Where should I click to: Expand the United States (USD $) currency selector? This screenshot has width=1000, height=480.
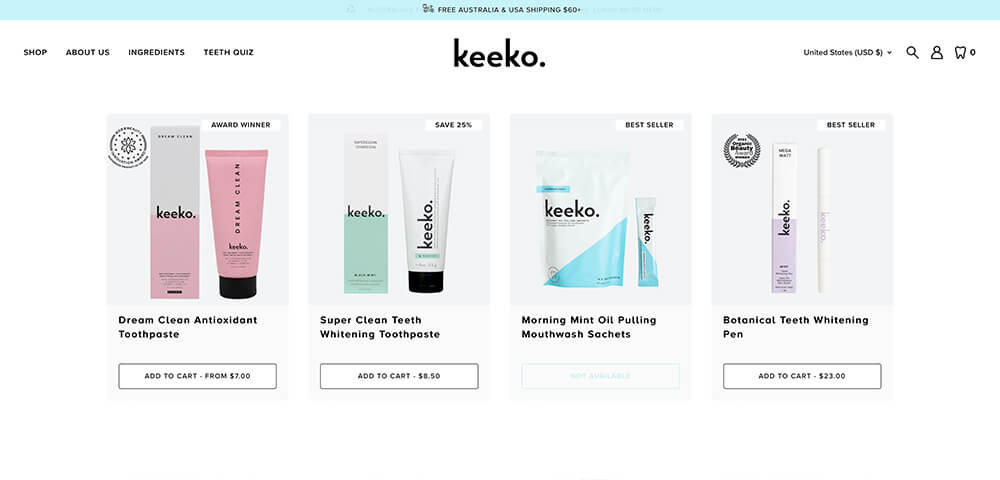click(848, 52)
